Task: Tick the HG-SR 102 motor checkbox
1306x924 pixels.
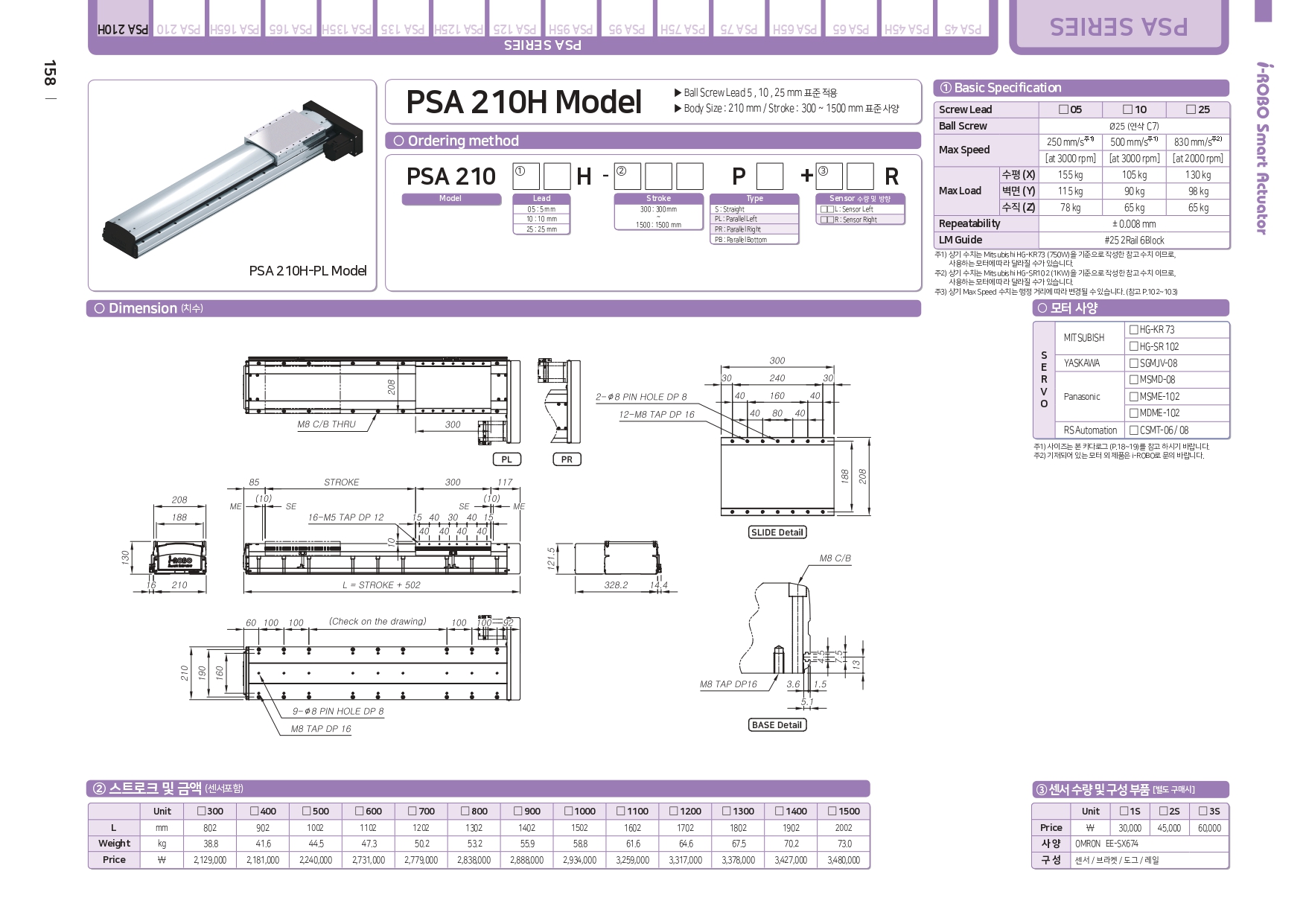Action: [x=1134, y=346]
